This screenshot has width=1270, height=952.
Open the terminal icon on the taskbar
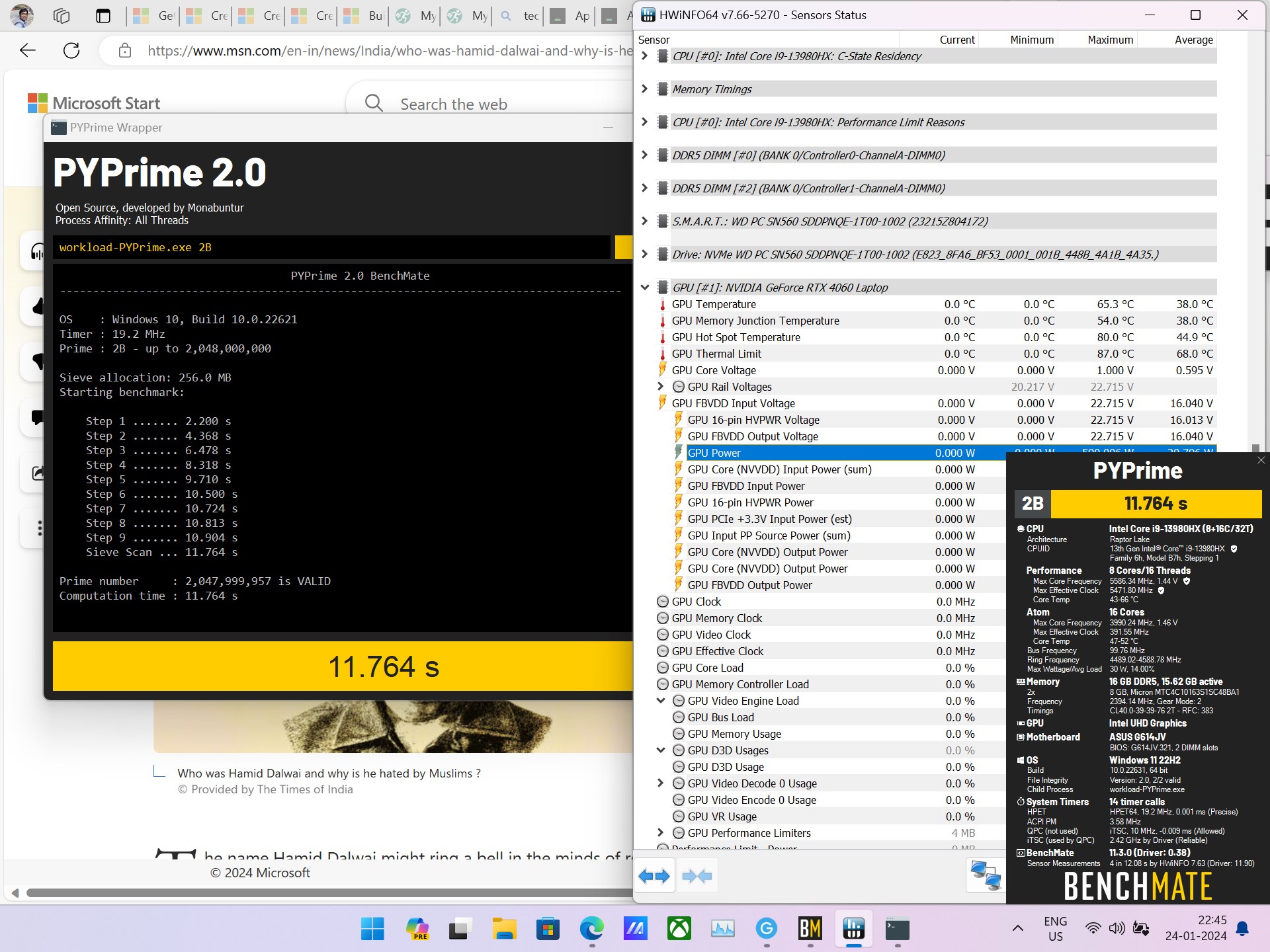point(898,929)
